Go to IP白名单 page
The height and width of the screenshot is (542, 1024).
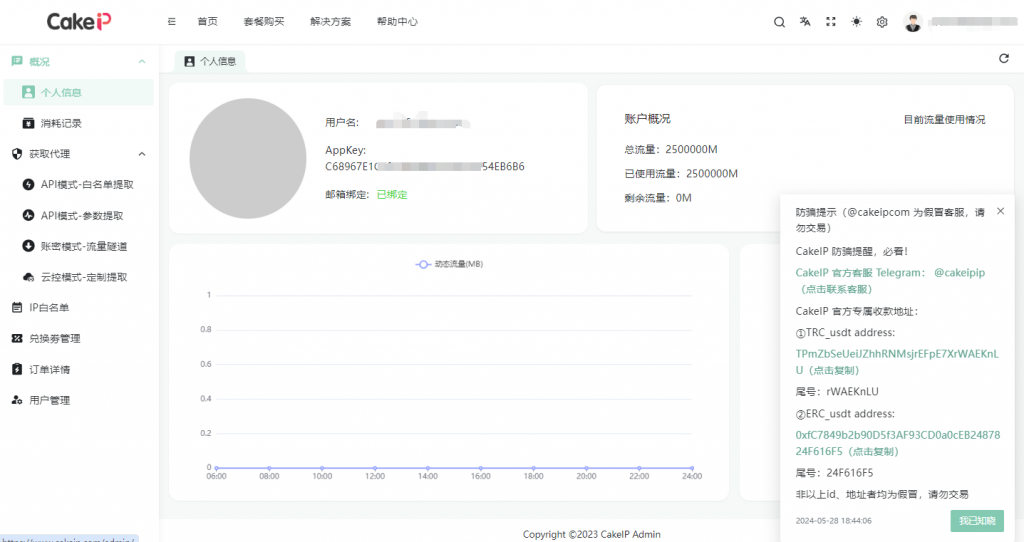coord(49,308)
